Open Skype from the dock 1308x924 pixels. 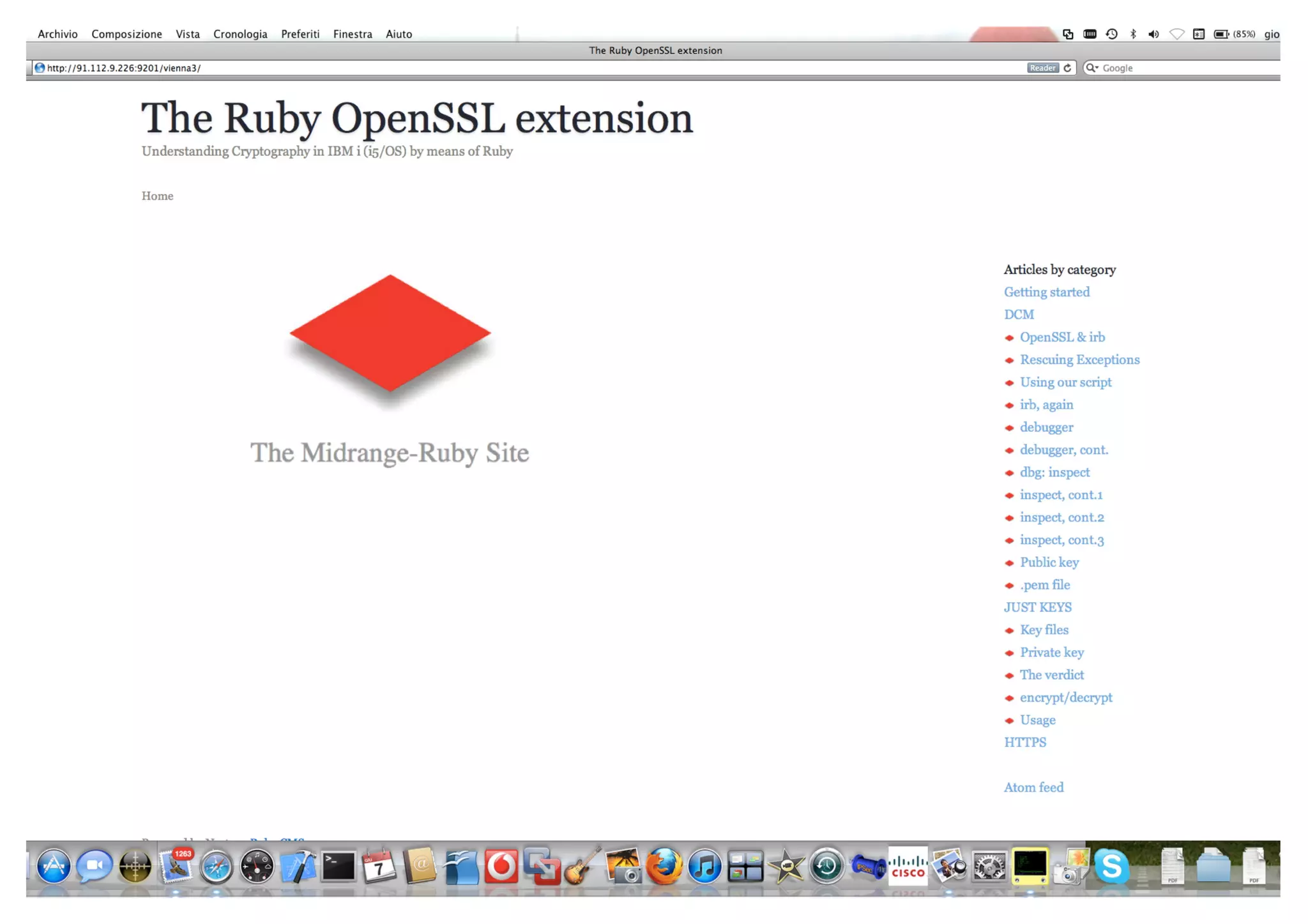pyautogui.click(x=1111, y=867)
